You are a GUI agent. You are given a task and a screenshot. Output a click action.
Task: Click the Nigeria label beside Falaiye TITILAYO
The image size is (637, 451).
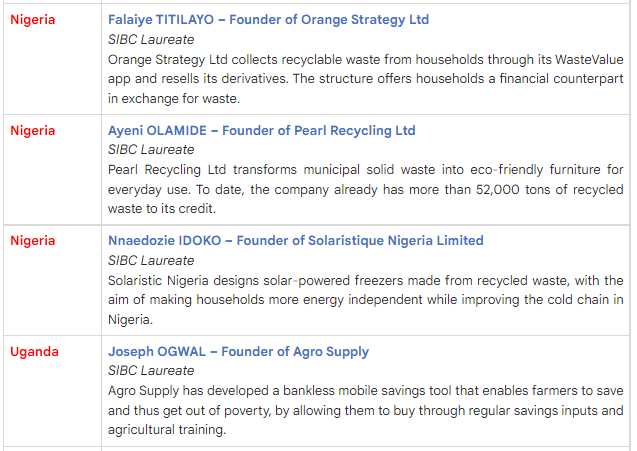point(33,20)
